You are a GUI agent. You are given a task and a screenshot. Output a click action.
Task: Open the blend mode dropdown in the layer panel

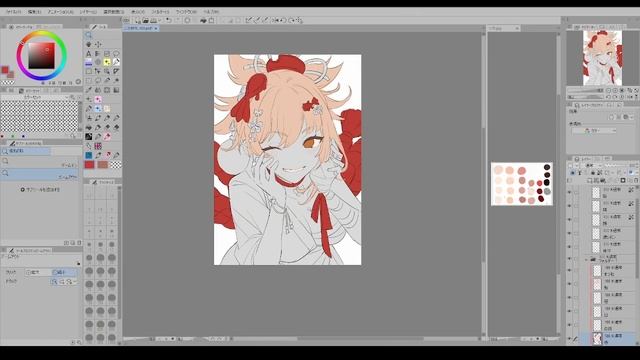point(592,165)
